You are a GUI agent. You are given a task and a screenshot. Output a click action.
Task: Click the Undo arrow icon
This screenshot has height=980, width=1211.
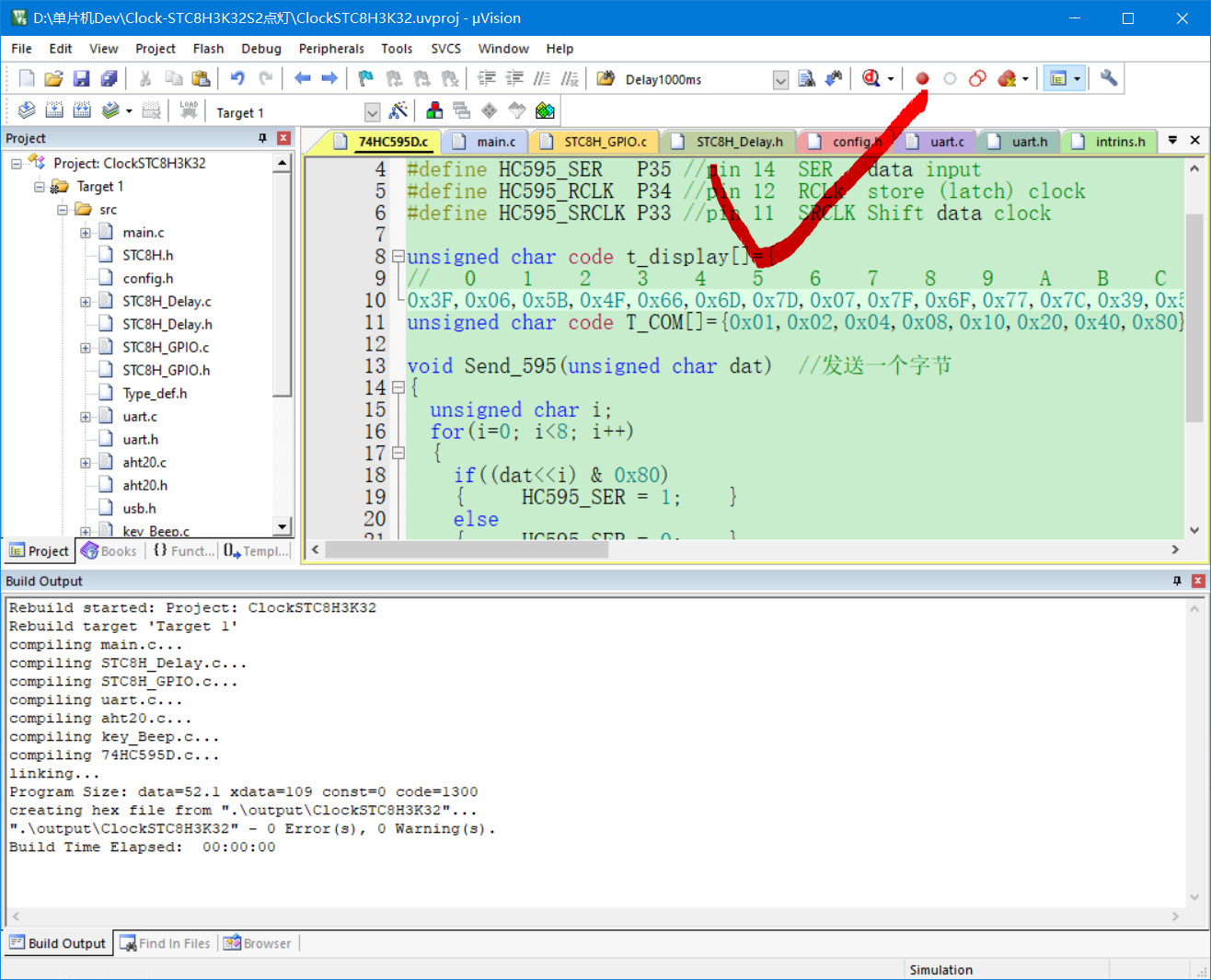tap(237, 79)
